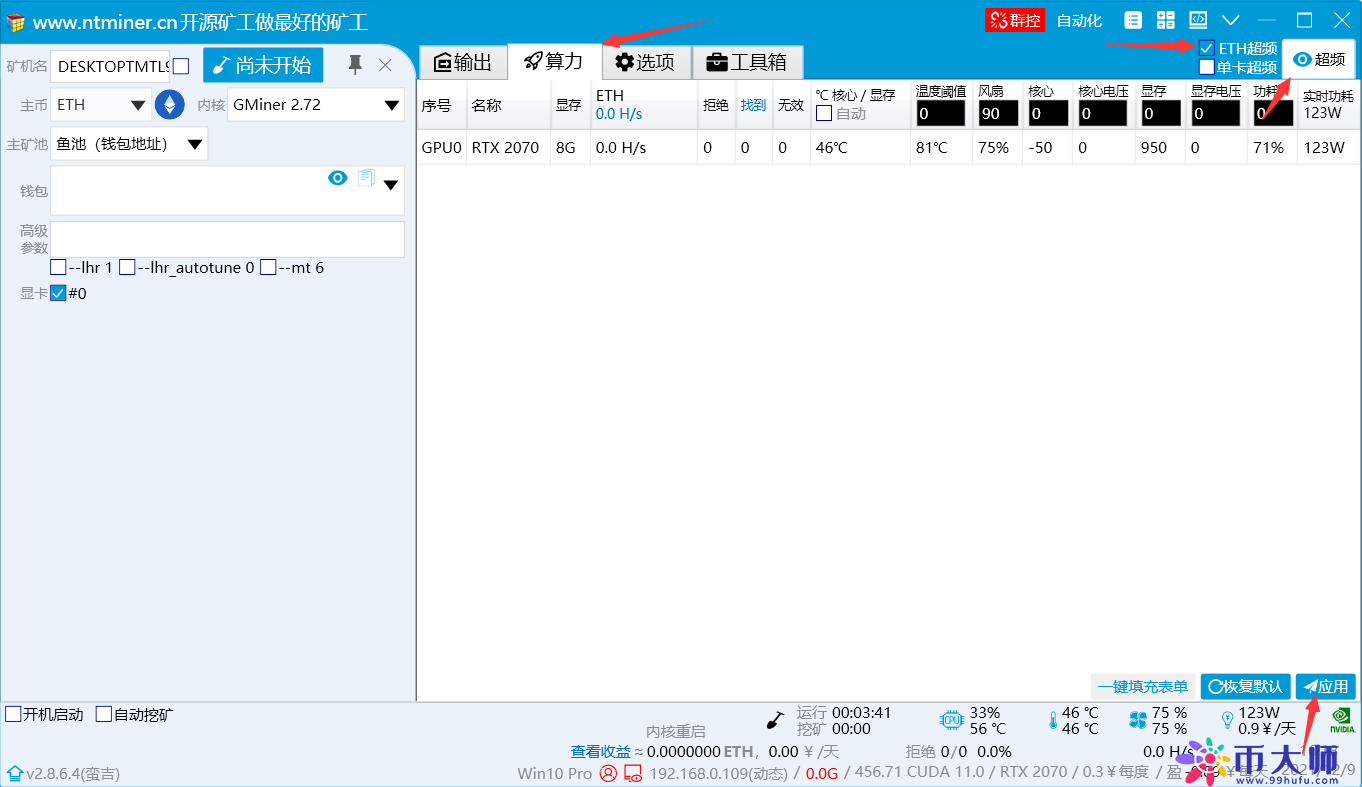Screen dimensions: 1362x787
Task: Click the lightbulb power consumption icon
Action: tap(1227, 720)
